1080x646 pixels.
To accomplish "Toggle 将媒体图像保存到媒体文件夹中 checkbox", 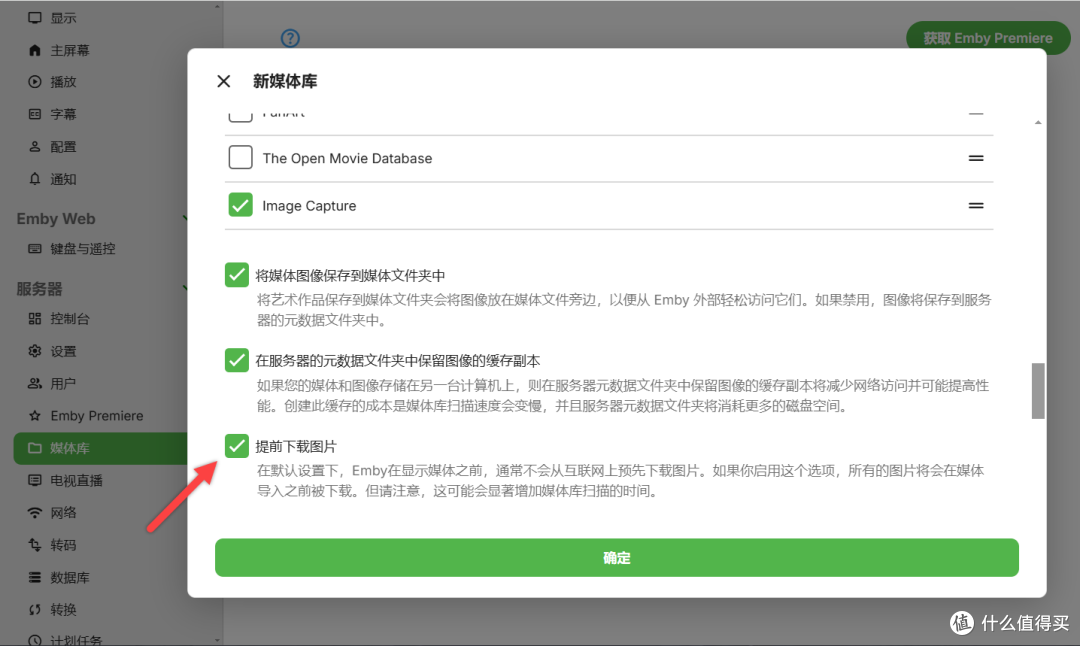I will (236, 275).
